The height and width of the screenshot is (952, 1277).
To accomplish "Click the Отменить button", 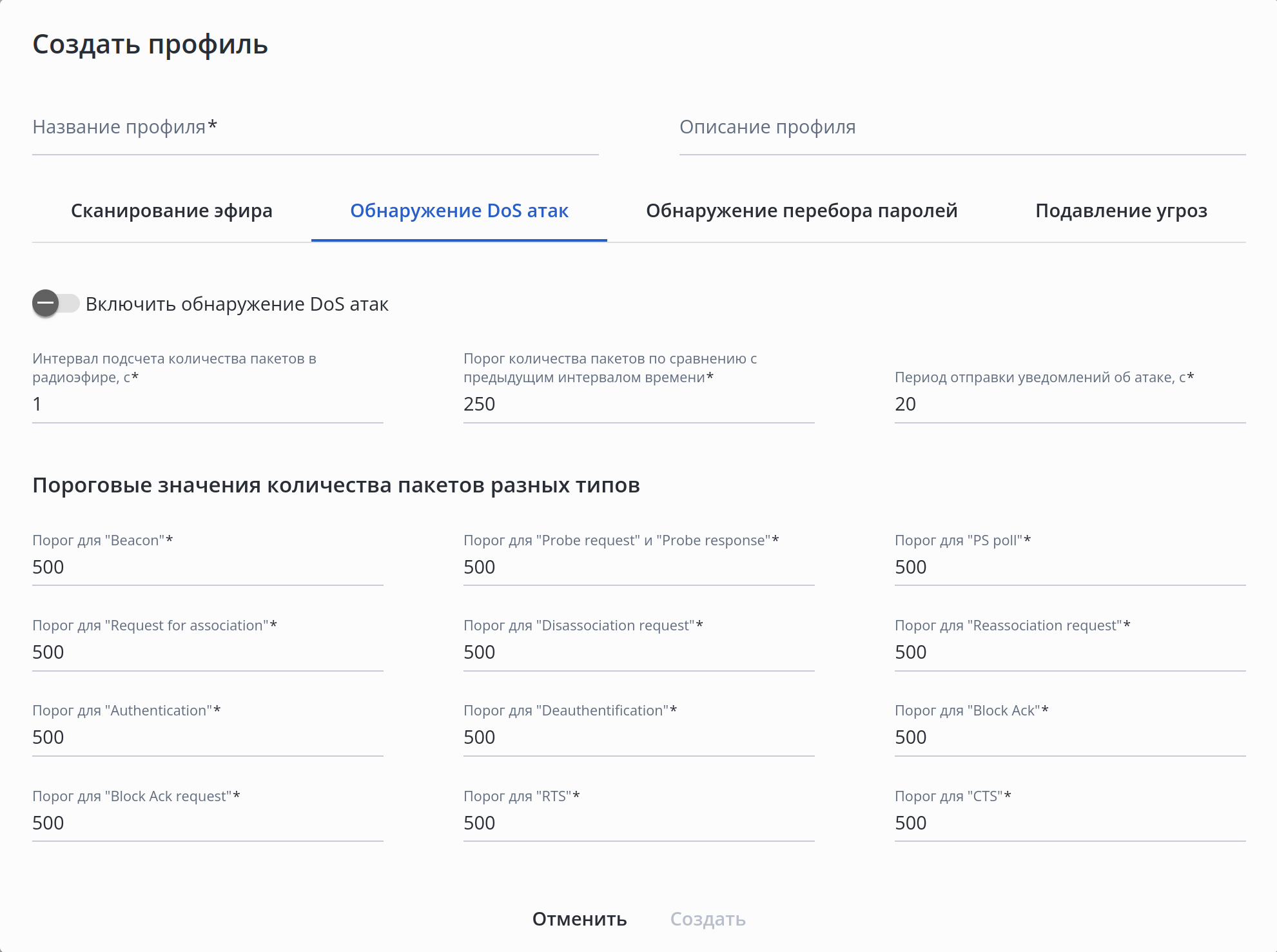I will (579, 918).
